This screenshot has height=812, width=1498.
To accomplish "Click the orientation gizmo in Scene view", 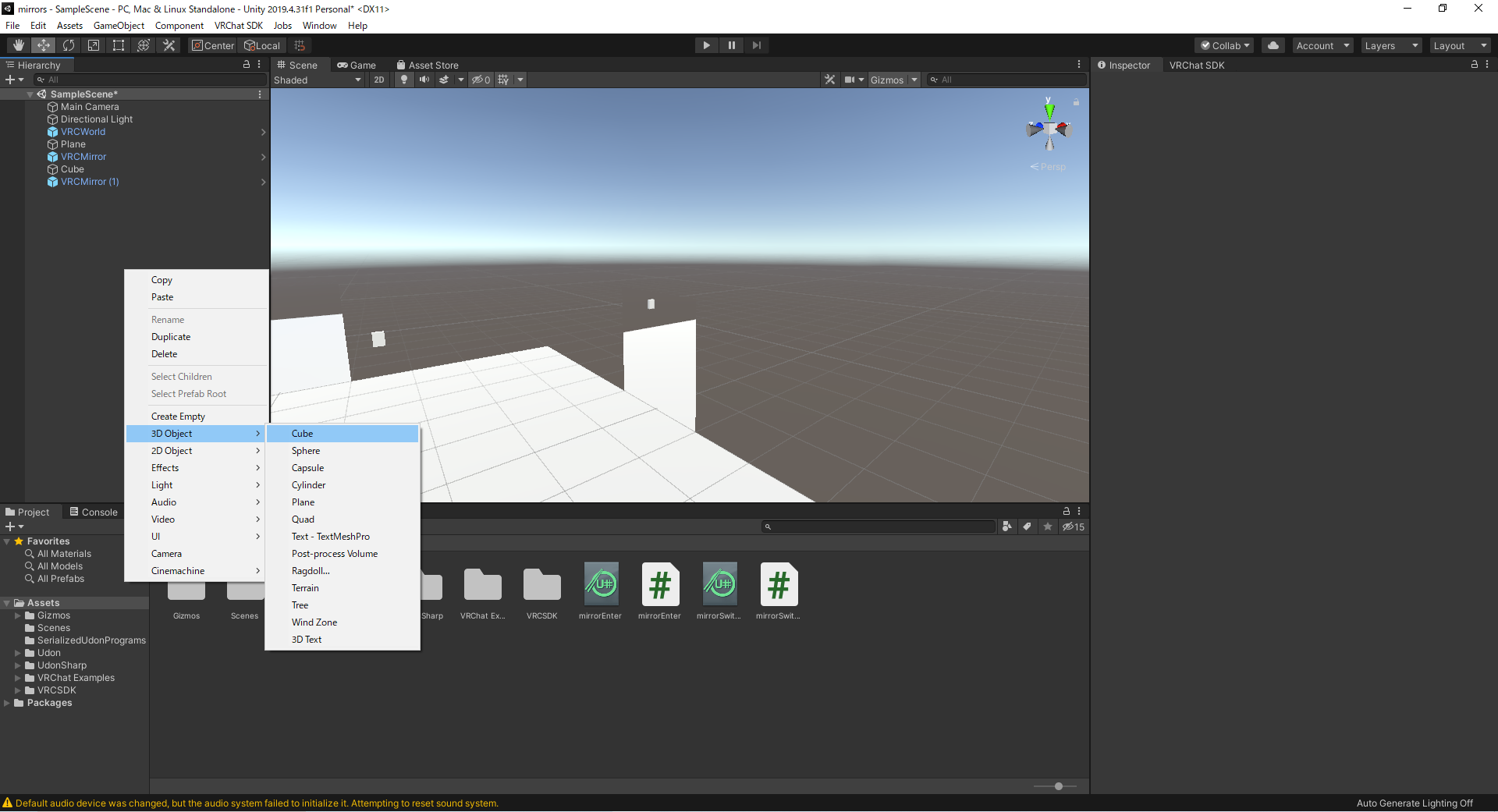I will click(x=1049, y=129).
